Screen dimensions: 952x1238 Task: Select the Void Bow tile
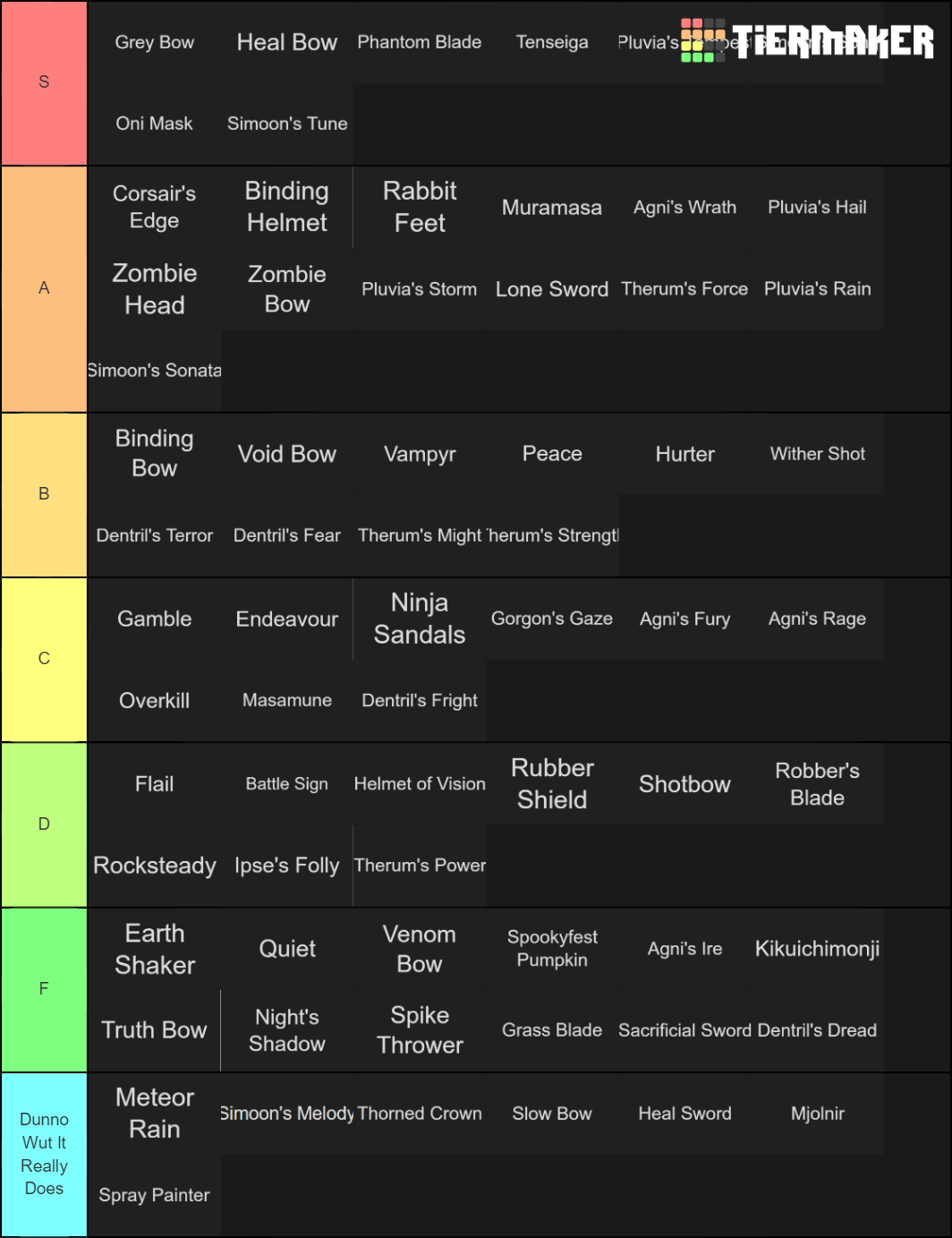(x=287, y=454)
